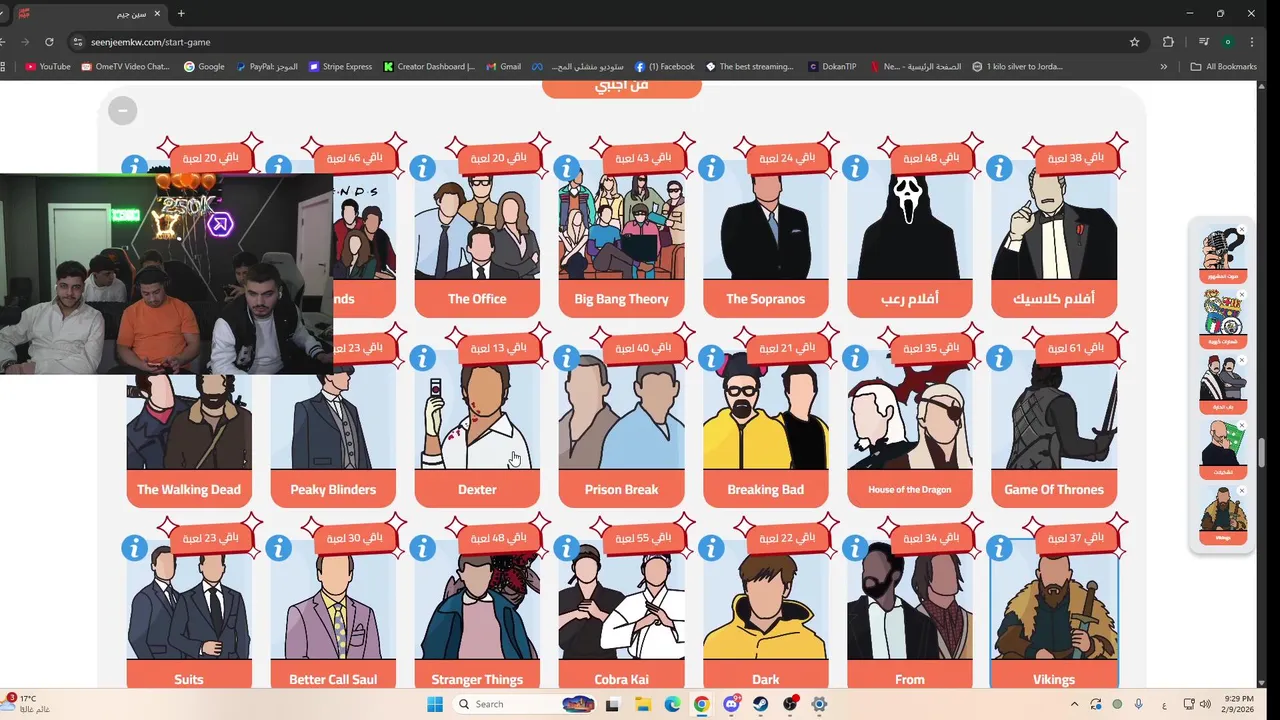This screenshot has height=720, width=1280.
Task: Pick the Prison Break category card
Action: click(x=621, y=428)
